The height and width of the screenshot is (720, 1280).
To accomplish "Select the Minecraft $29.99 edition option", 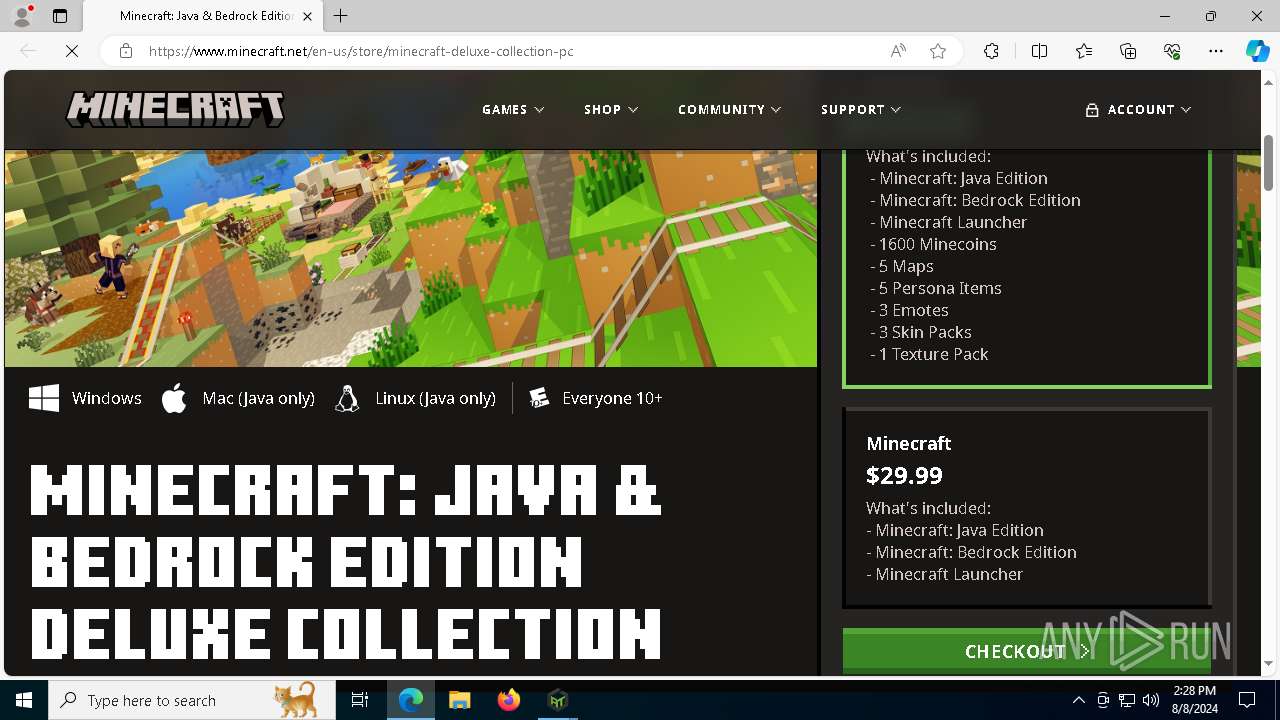I will coord(1027,507).
